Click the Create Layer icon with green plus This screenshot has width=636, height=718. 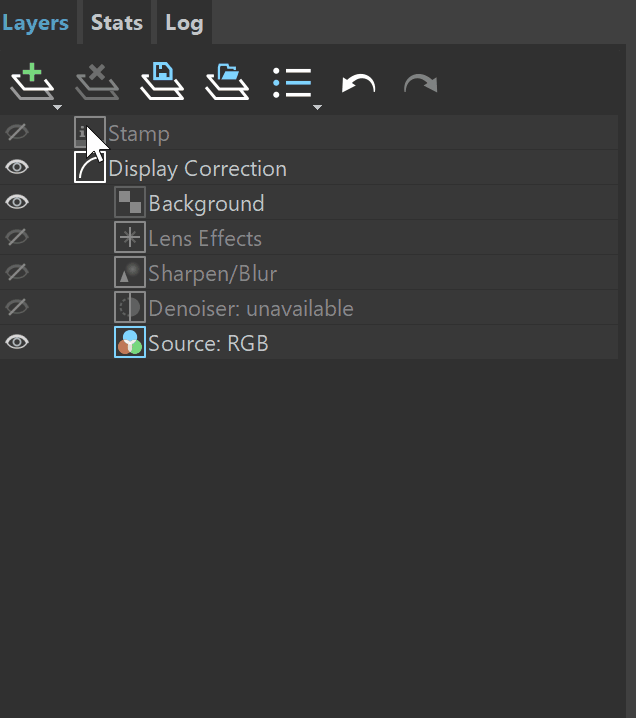32,82
